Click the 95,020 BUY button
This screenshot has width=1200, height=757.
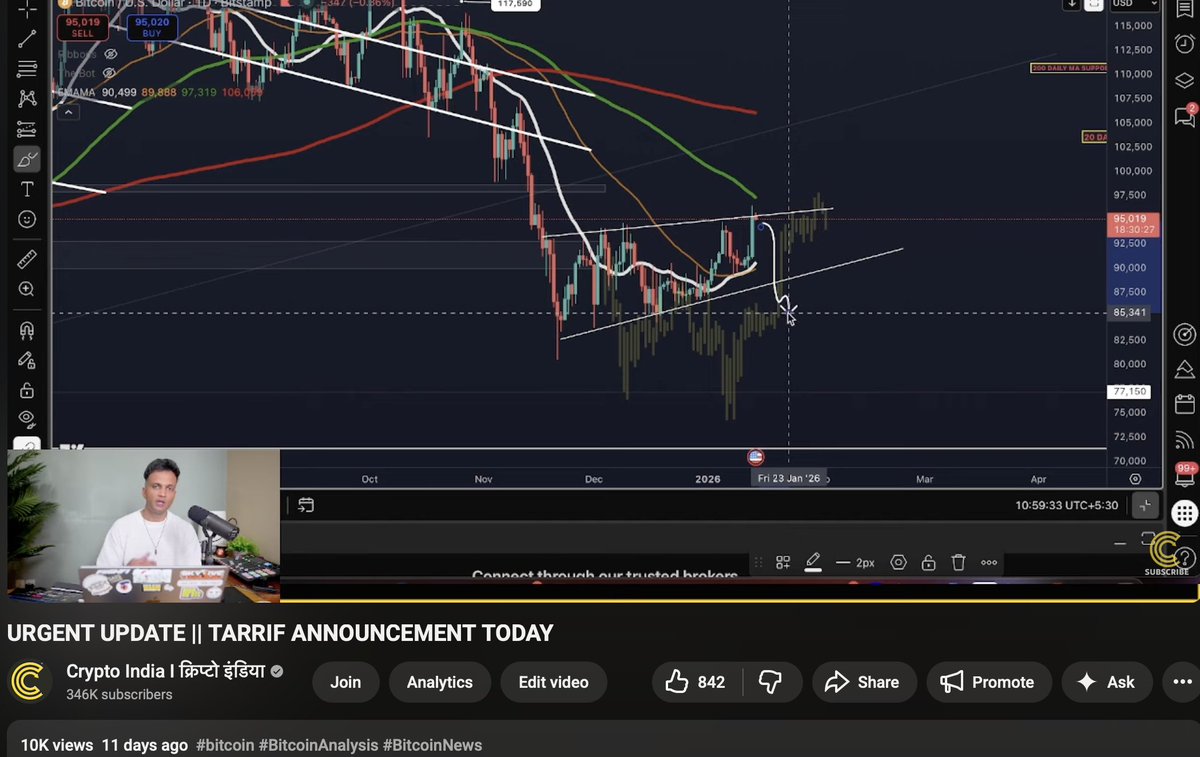(x=152, y=26)
